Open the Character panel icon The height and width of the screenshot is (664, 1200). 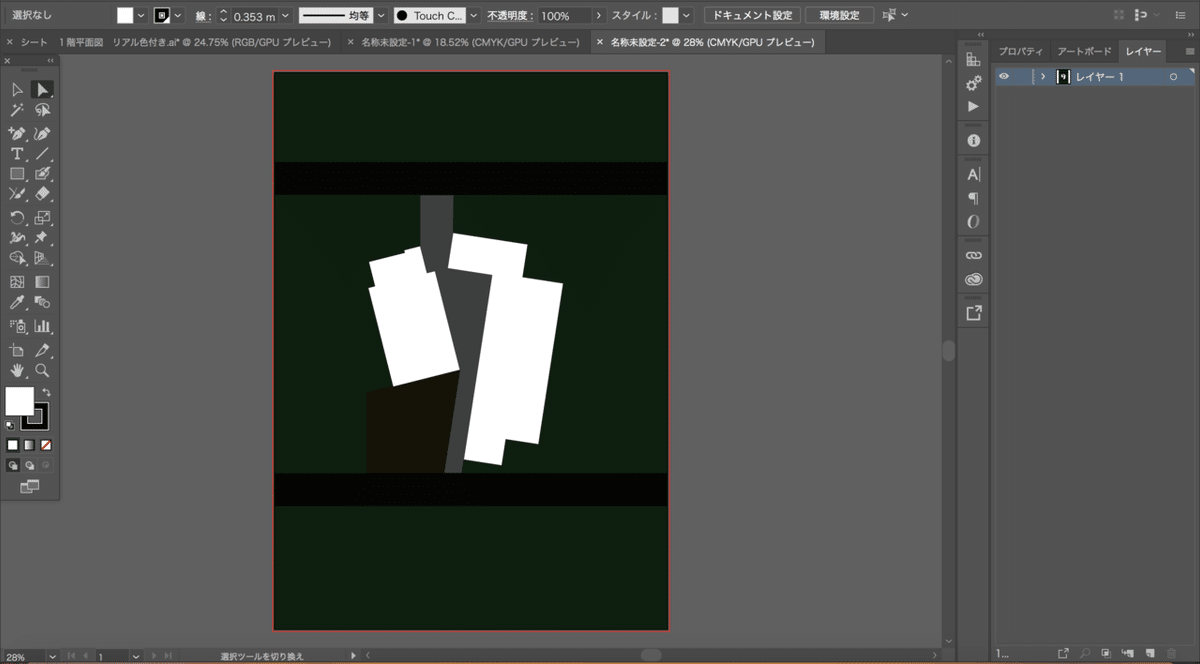pos(973,174)
